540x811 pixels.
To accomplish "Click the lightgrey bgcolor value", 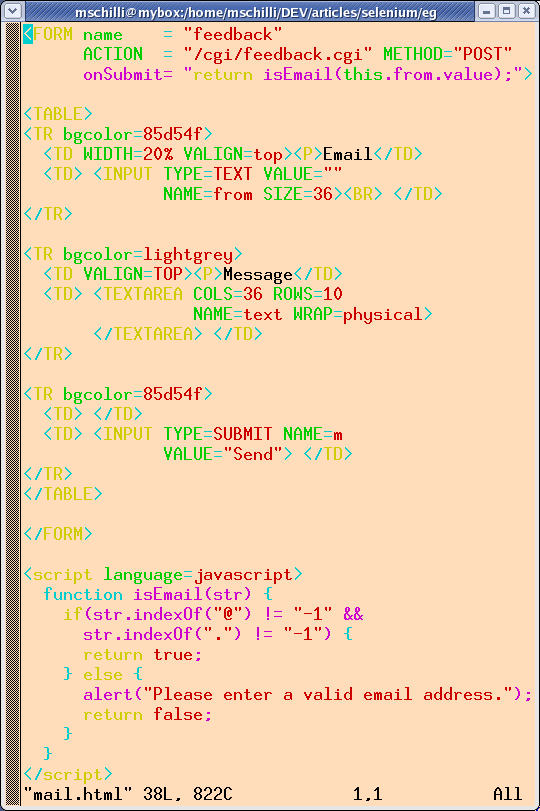I will pos(188,254).
